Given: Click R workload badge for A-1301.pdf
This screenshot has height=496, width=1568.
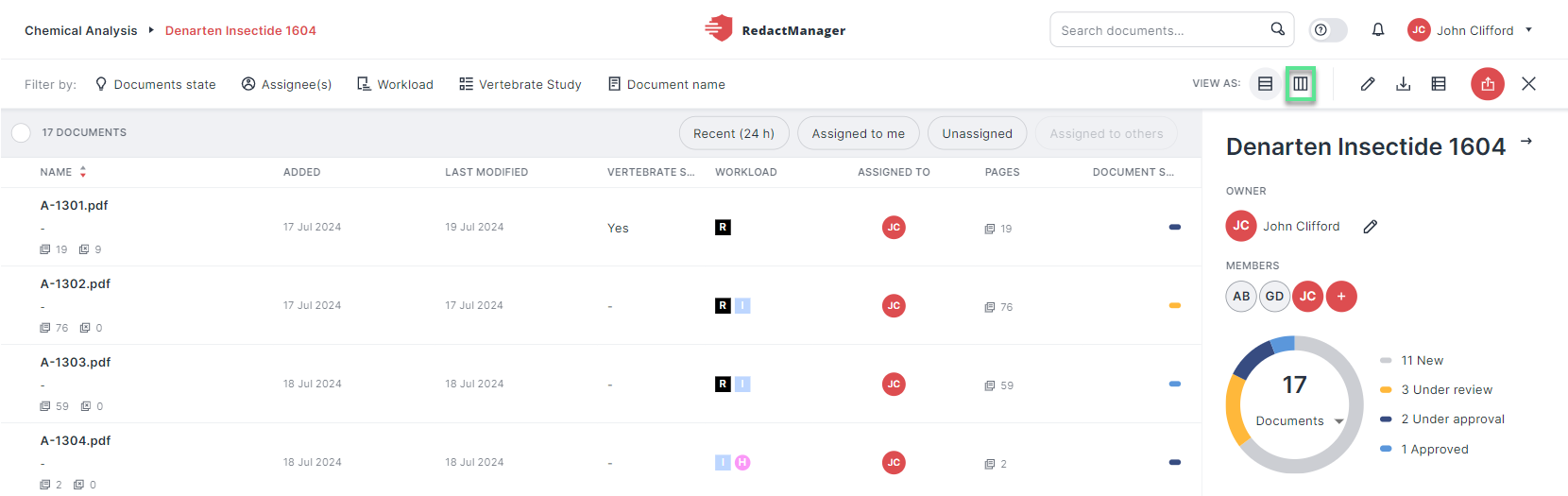Looking at the screenshot, I should tap(723, 227).
